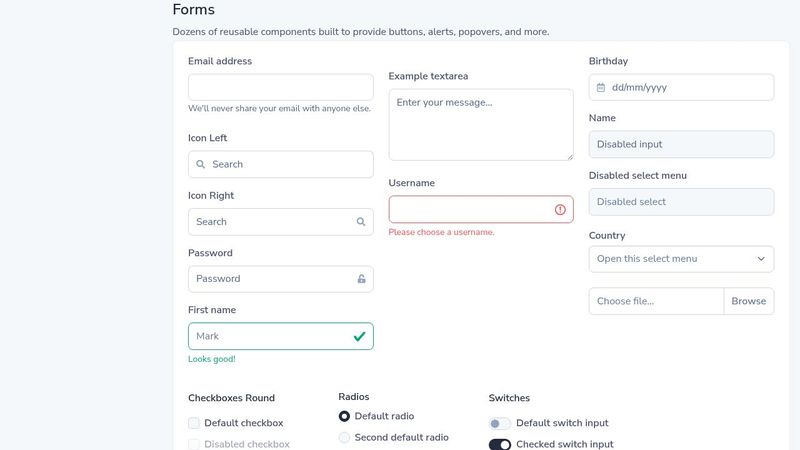Click the unlock icon in Password field
The height and width of the screenshot is (450, 800).
(x=361, y=279)
